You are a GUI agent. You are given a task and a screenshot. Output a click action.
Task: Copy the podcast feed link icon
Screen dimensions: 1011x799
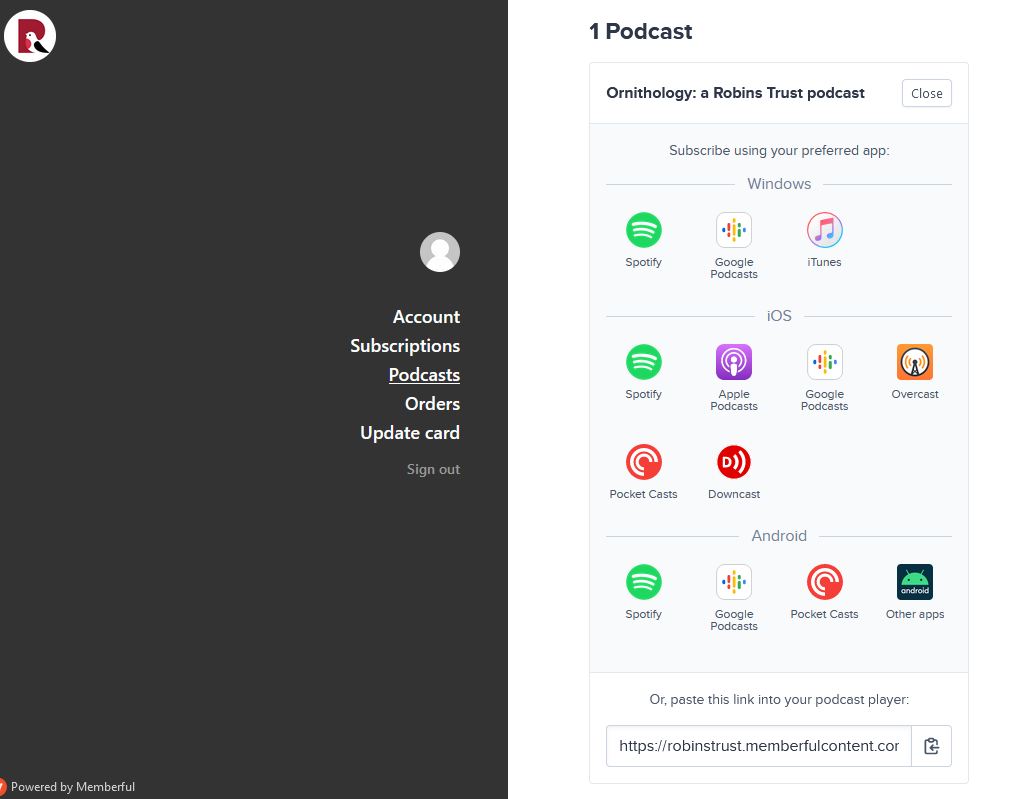click(931, 746)
